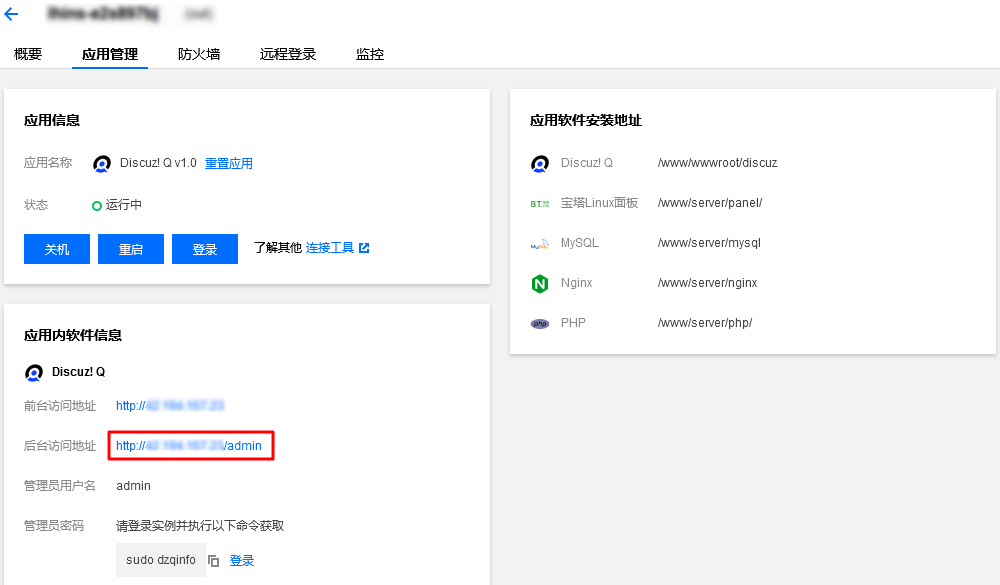Click the blue 登录 button

(x=205, y=249)
